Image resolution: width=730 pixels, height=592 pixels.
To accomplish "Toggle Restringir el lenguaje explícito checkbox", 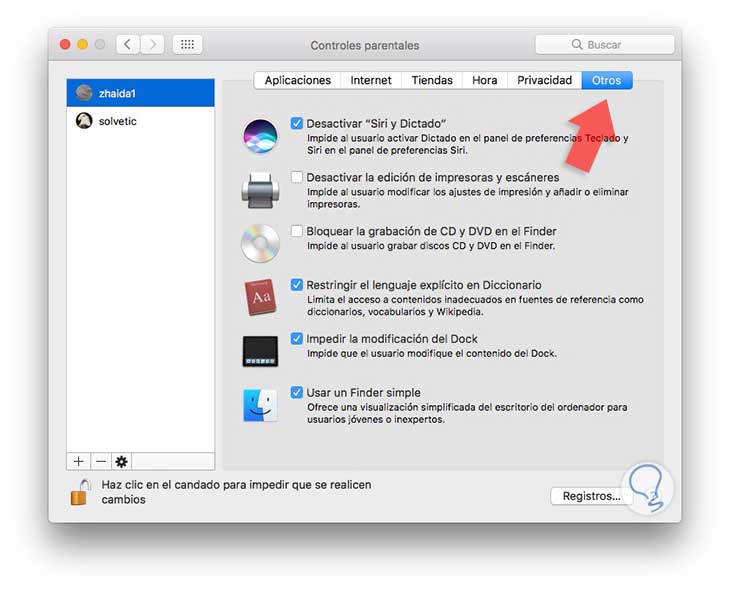I will 297,284.
